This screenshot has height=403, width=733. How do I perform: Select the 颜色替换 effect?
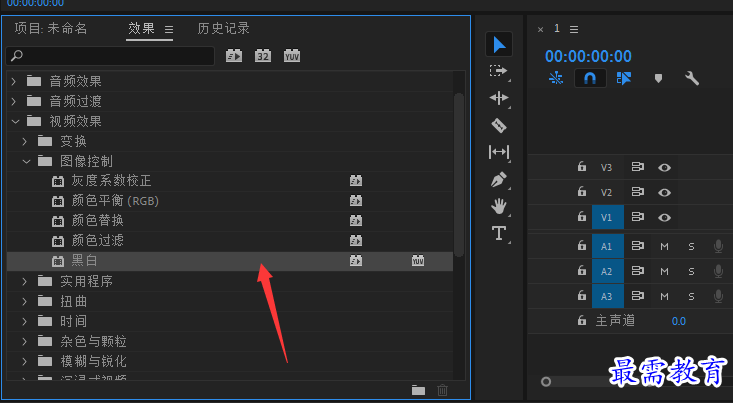coord(230,221)
